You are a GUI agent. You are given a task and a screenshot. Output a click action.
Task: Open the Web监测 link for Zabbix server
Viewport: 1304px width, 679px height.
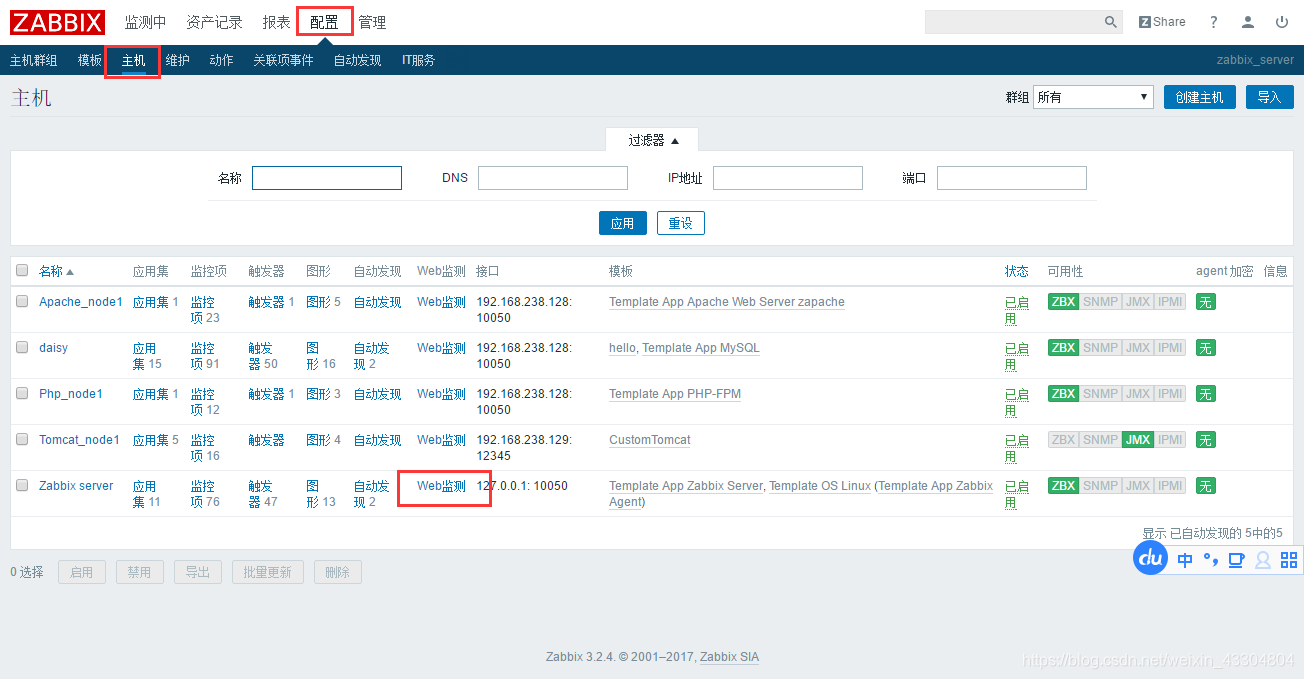tap(441, 486)
